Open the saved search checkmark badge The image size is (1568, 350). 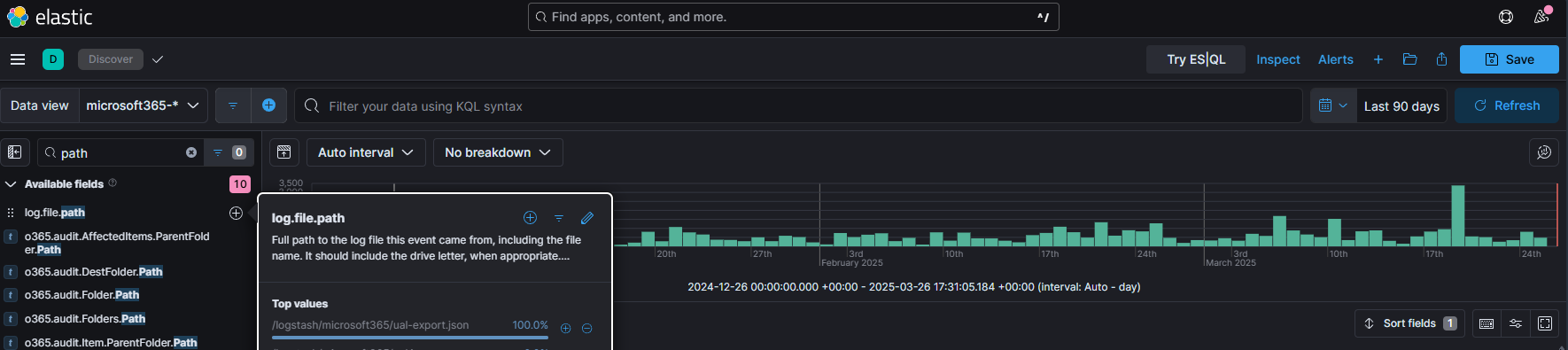point(158,59)
